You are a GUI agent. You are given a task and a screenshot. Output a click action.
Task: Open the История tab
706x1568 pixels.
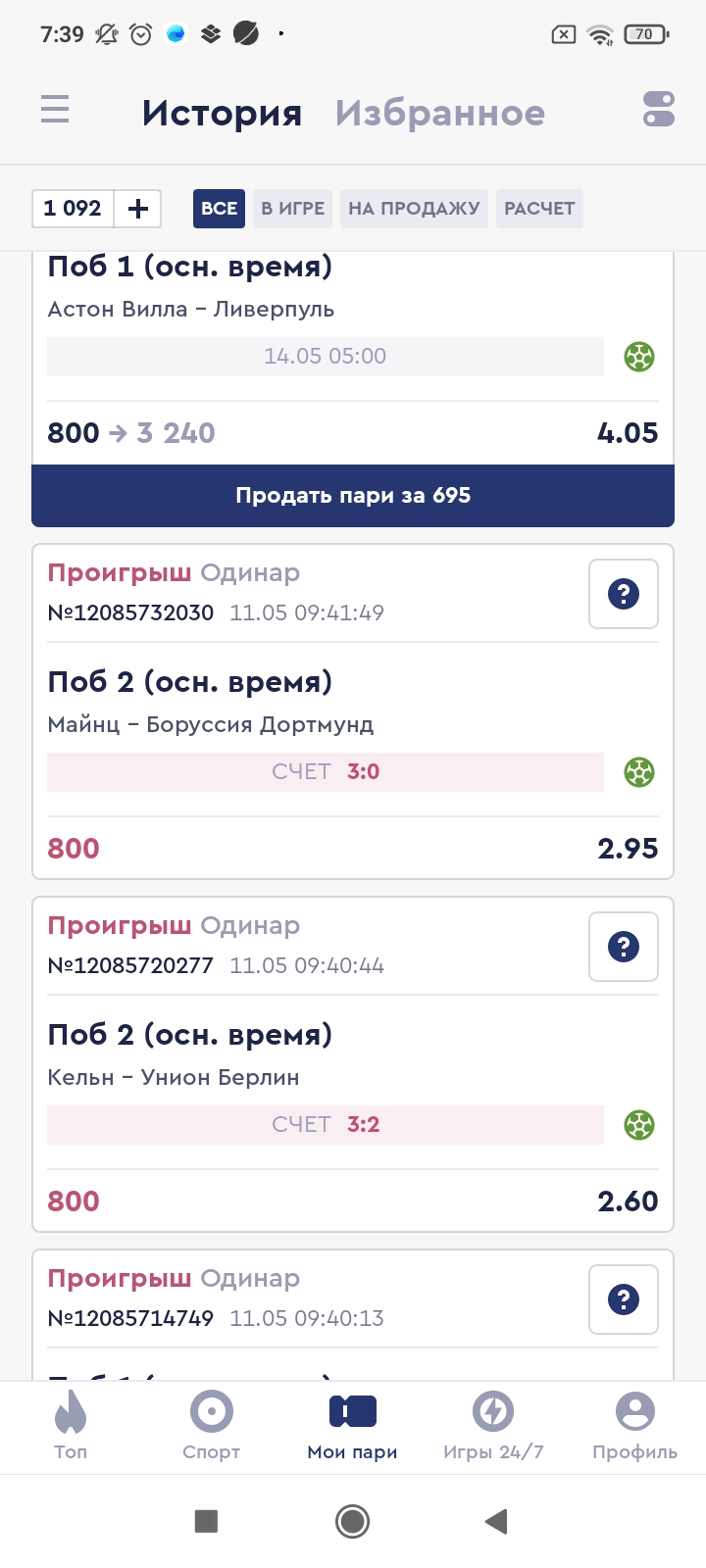(x=222, y=113)
